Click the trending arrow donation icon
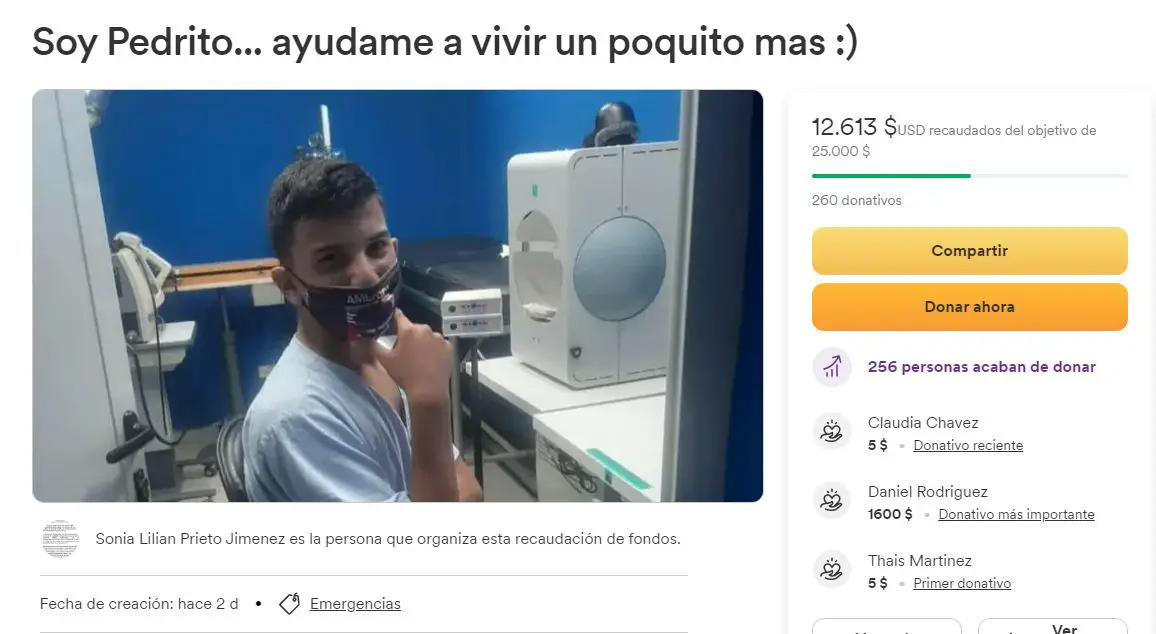The height and width of the screenshot is (634, 1156). pos(832,366)
